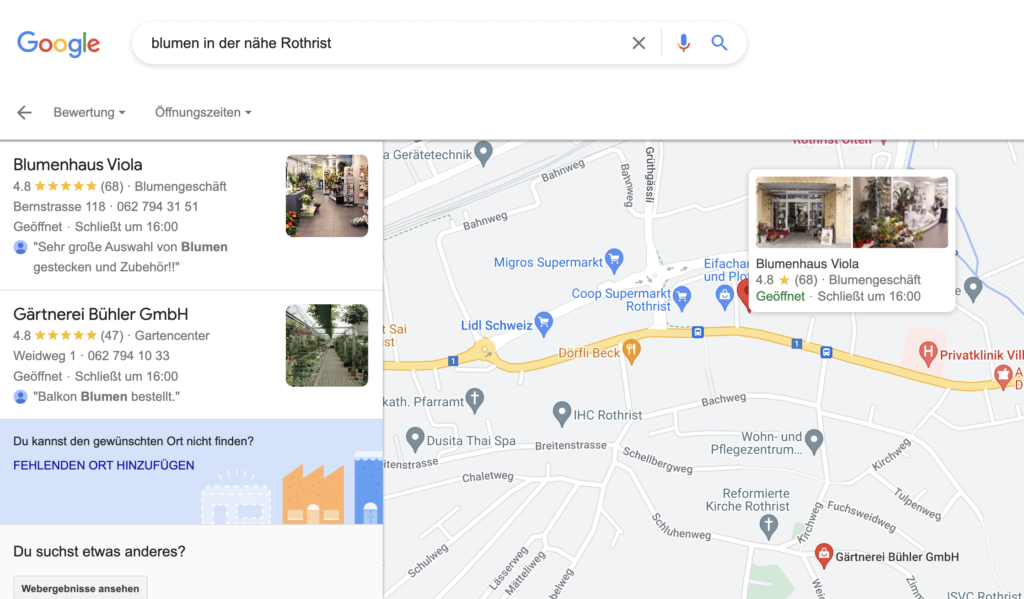Select the Gerätetechnik location pin
Image resolution: width=1024 pixels, height=599 pixels.
[483, 153]
